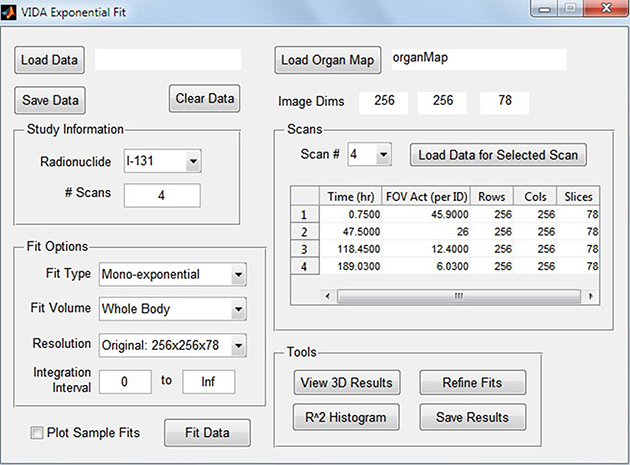Click the FOV activity cell 26

(426, 232)
